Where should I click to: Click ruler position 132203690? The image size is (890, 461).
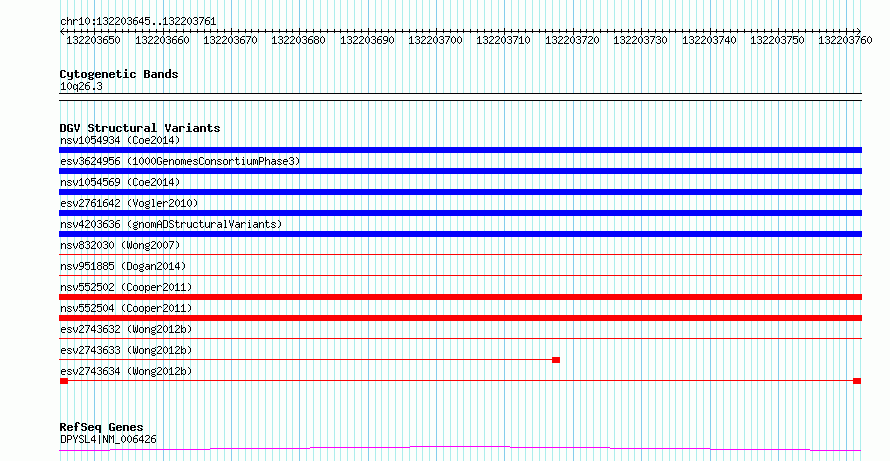click(x=367, y=40)
